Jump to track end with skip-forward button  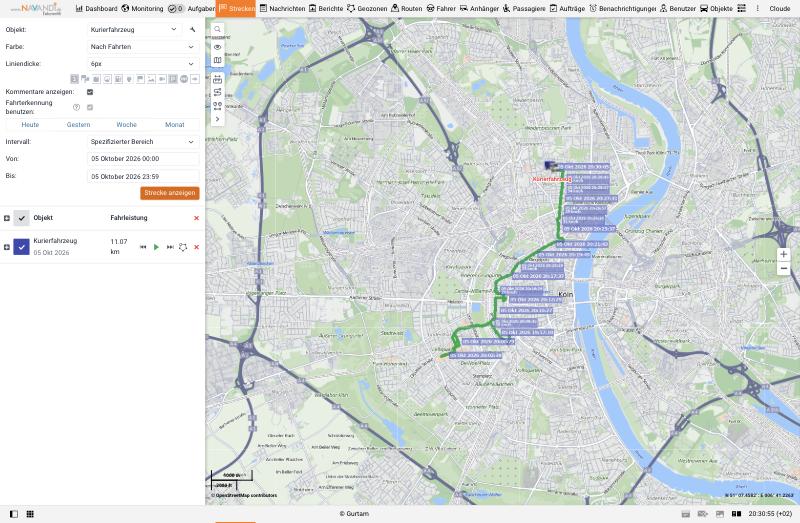tap(170, 247)
